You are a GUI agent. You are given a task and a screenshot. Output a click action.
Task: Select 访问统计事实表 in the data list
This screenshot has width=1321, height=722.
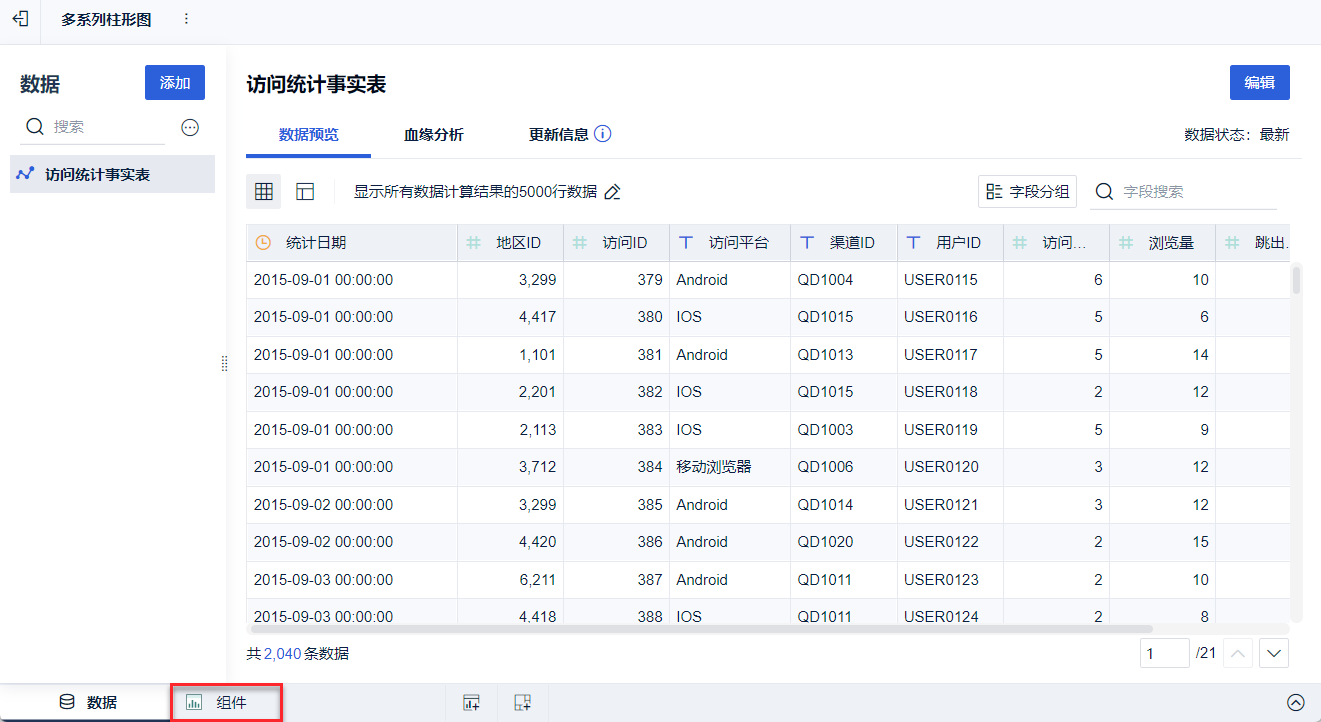click(x=97, y=175)
